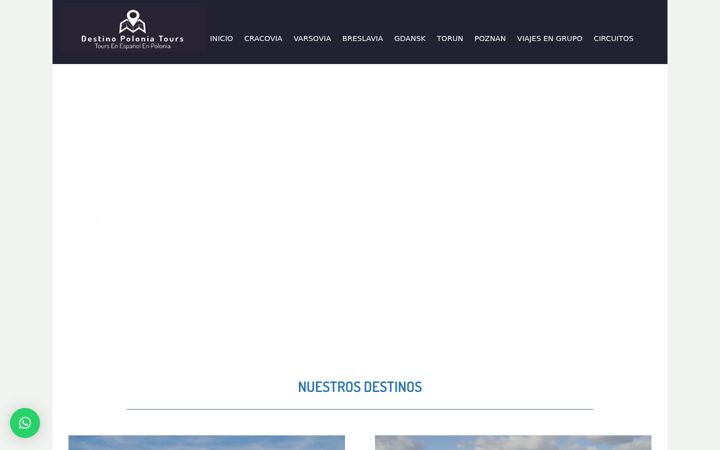Screen dimensions: 720x450
Task: Open the VIAJES EN GRUPO menu
Action: pos(550,39)
